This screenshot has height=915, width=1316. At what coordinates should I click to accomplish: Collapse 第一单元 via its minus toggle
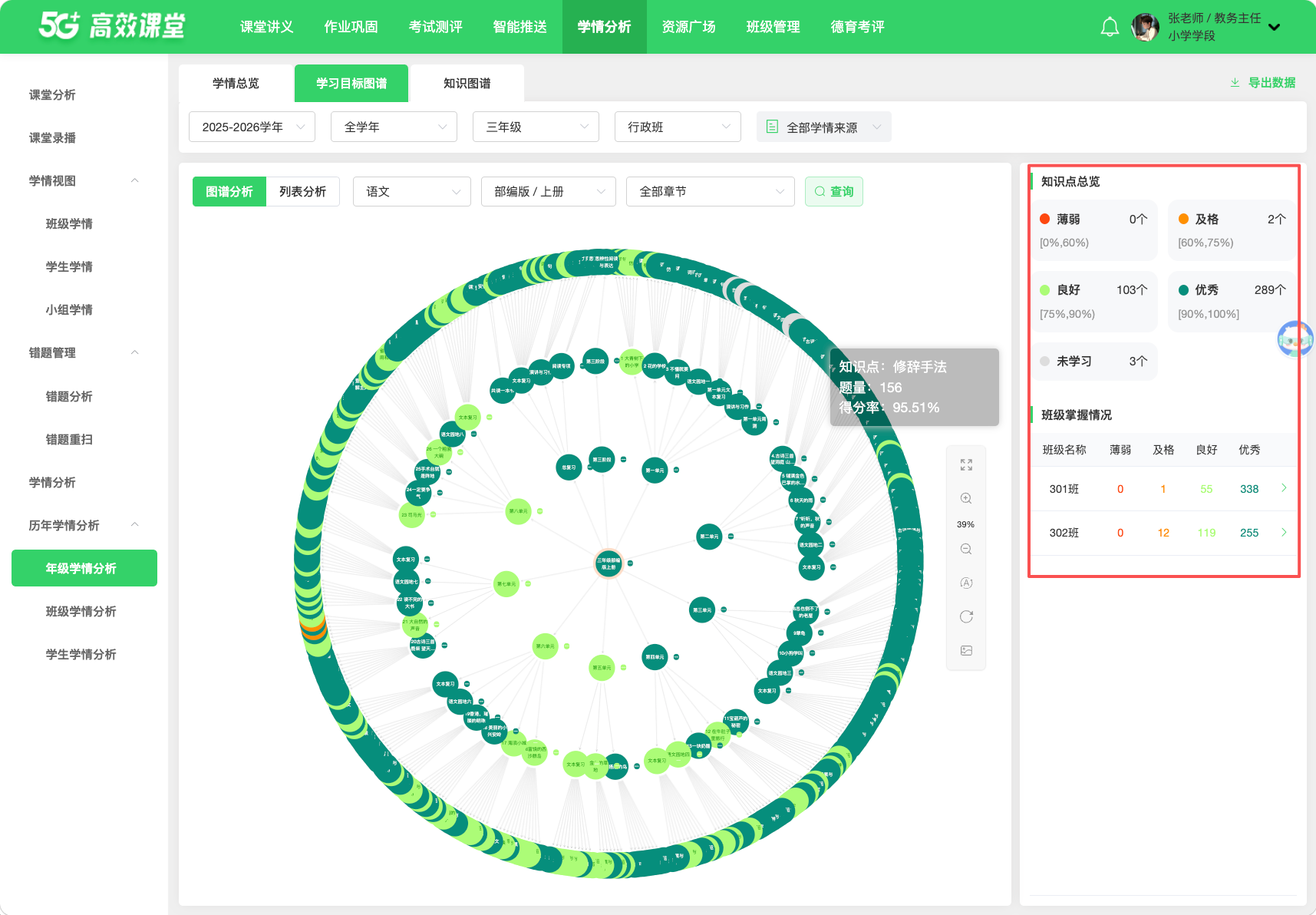tap(676, 470)
